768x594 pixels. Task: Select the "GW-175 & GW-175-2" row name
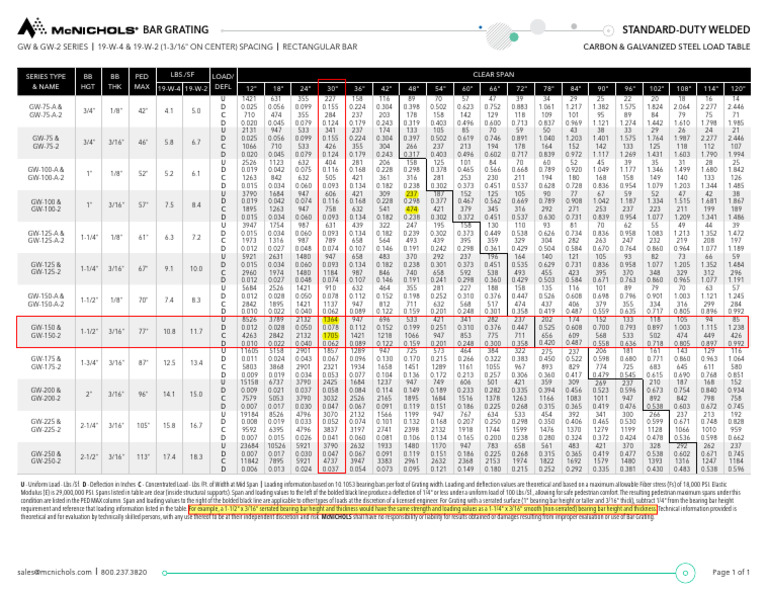tap(46, 363)
